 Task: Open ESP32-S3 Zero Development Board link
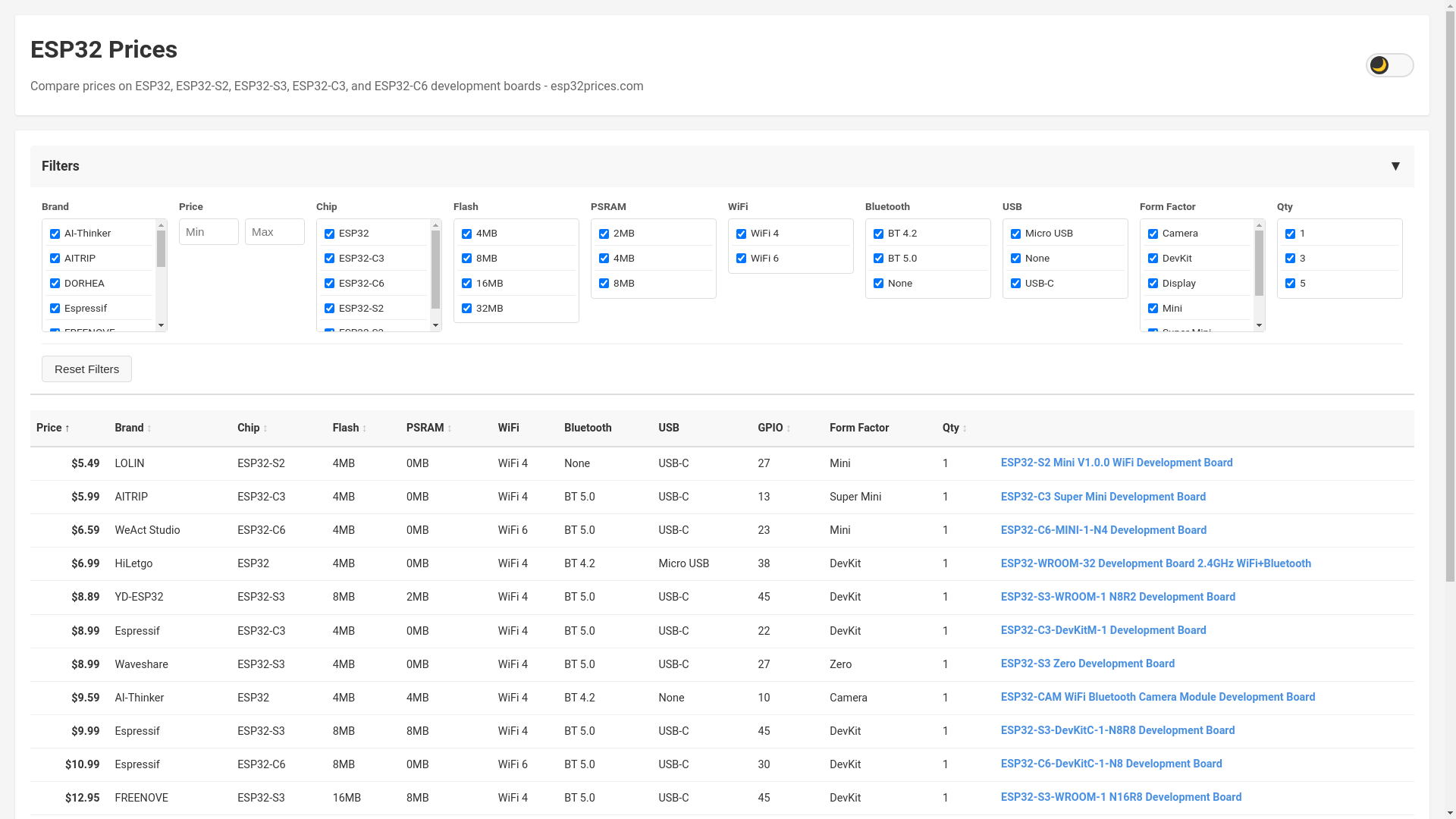[1087, 664]
